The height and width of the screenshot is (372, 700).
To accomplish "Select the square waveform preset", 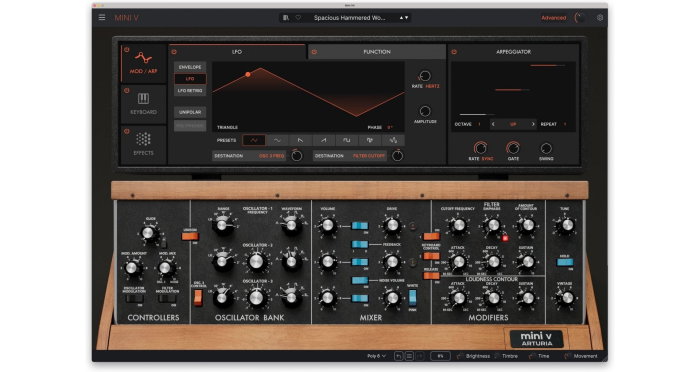I will point(346,140).
